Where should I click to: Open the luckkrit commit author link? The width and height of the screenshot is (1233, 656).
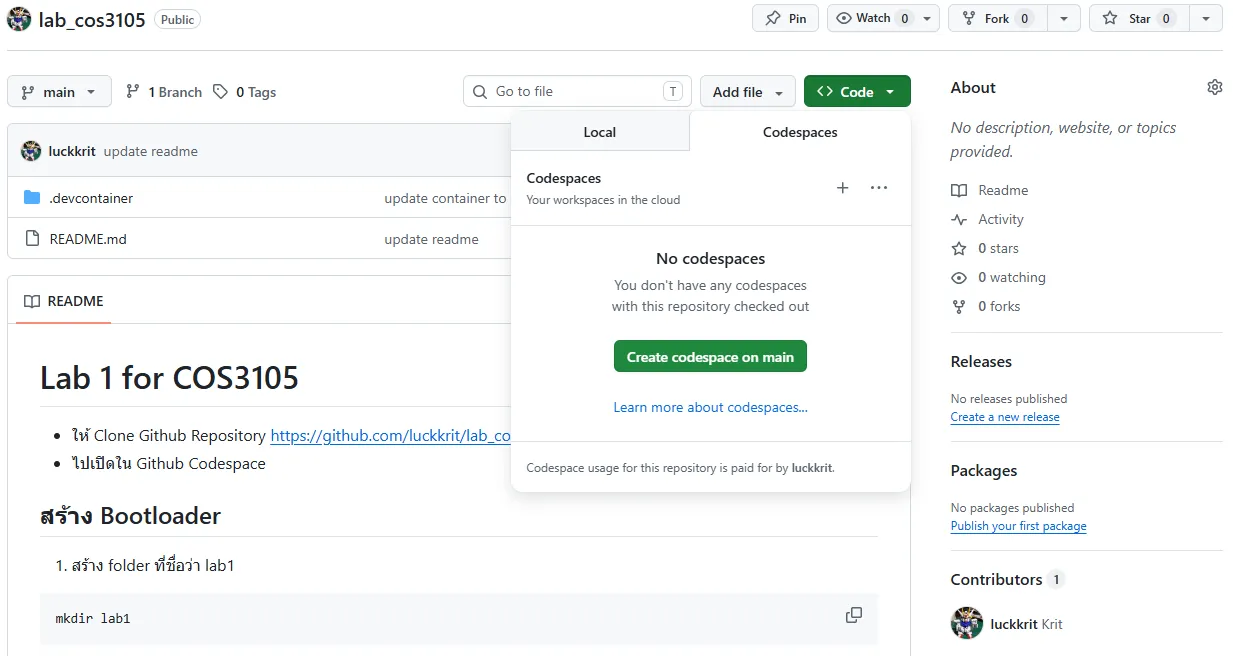click(x=72, y=151)
